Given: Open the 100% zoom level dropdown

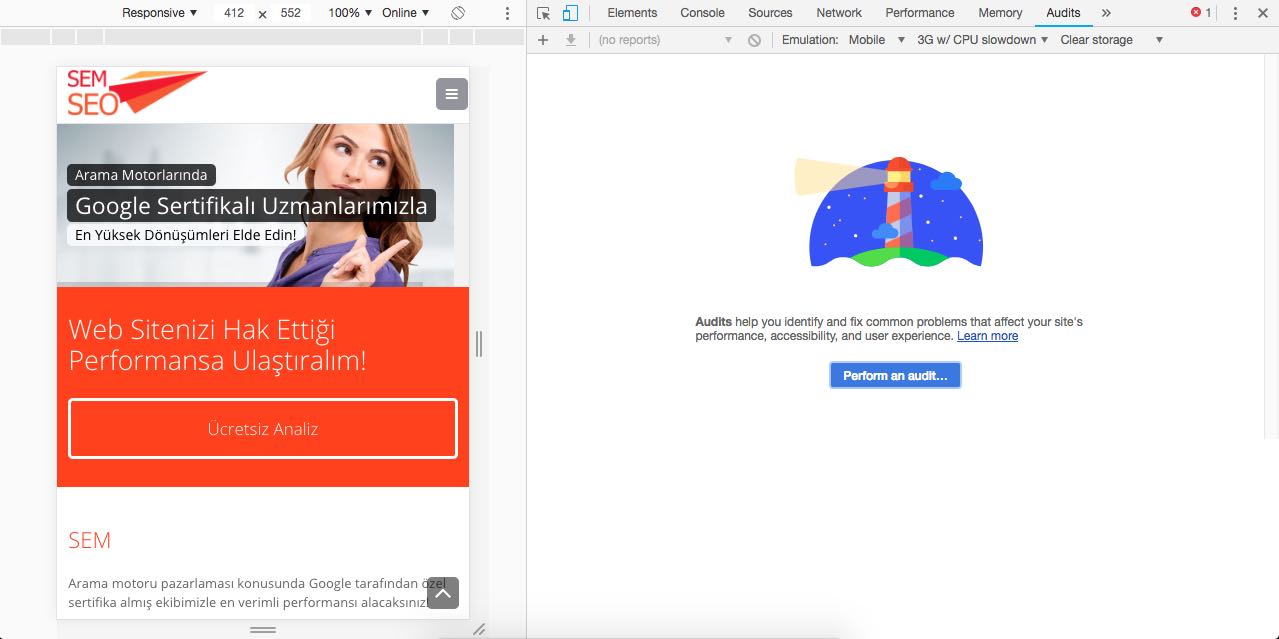Looking at the screenshot, I should tap(349, 13).
